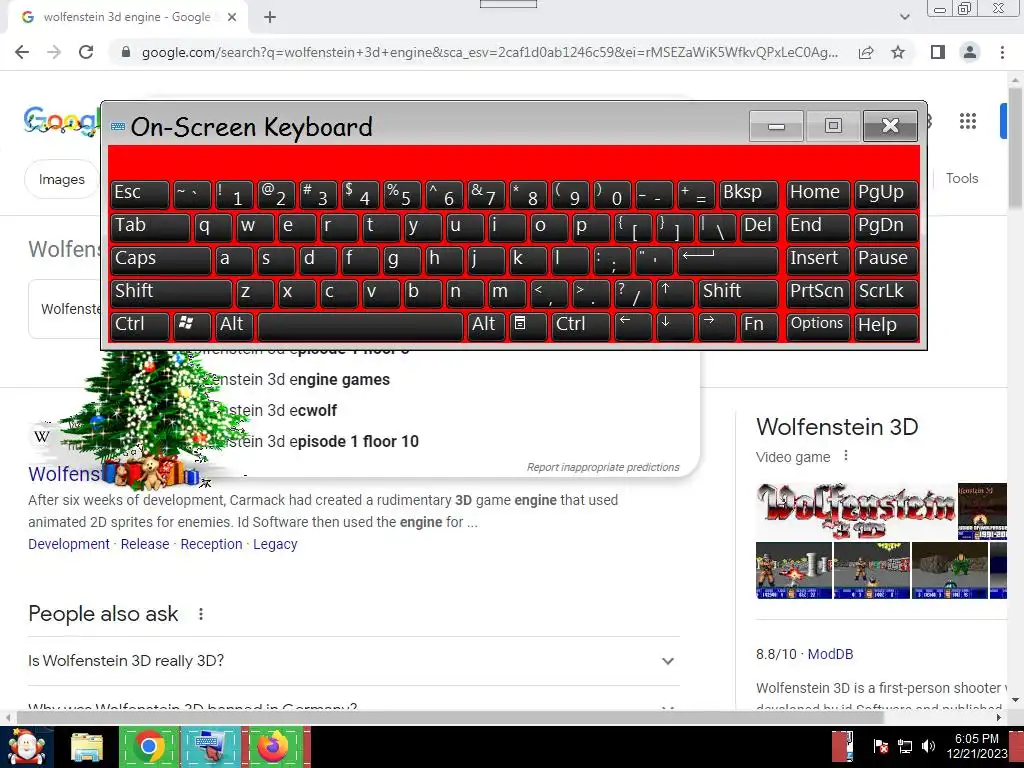This screenshot has height=768, width=1024.
Task: Open the Development link
Action: click(x=69, y=544)
